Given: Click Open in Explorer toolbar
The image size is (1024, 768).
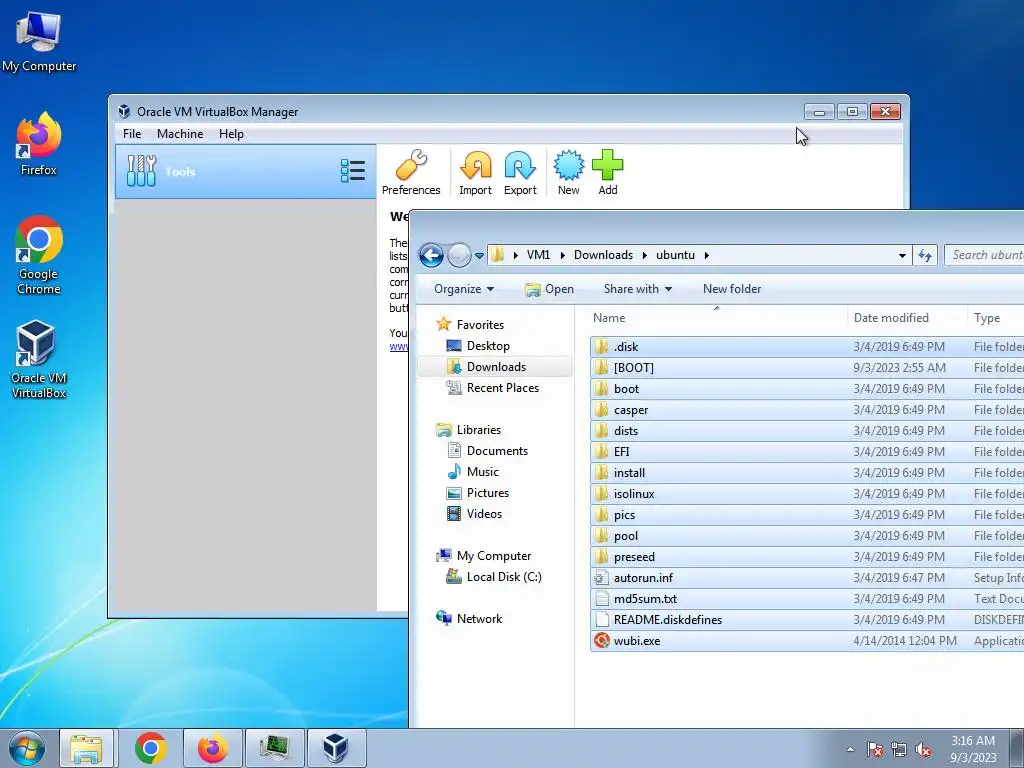Looking at the screenshot, I should tap(549, 289).
